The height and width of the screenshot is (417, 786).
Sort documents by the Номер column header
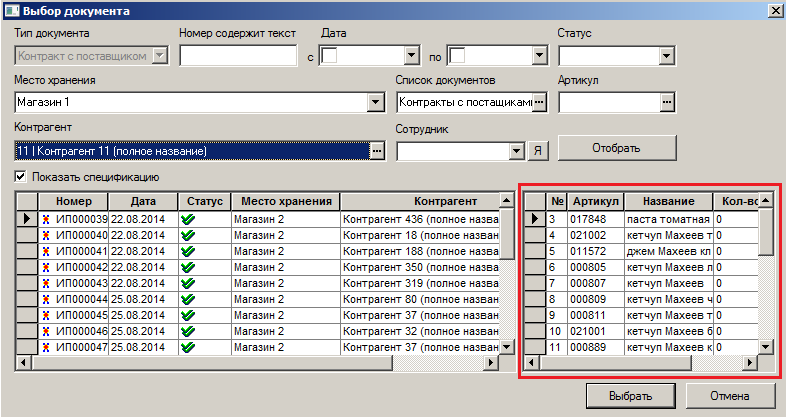click(x=74, y=201)
